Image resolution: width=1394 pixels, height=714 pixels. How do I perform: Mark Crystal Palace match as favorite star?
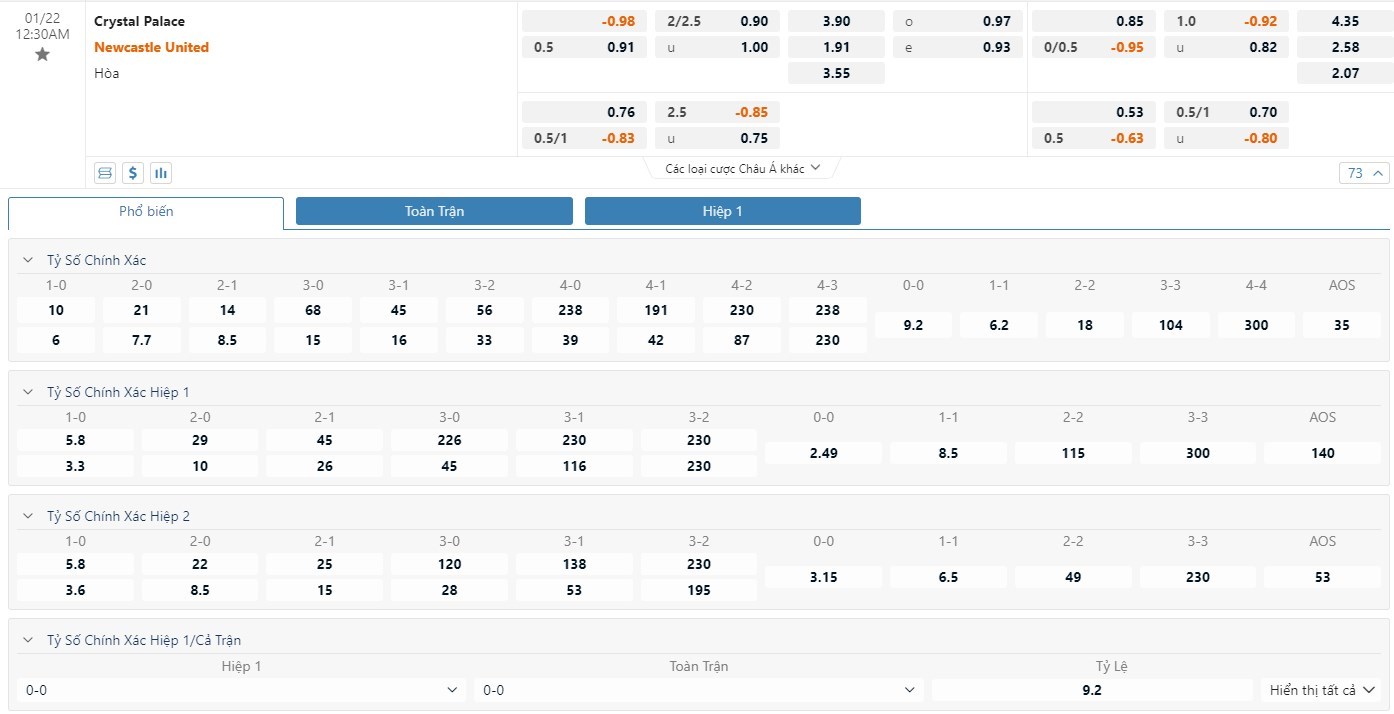pos(42,55)
